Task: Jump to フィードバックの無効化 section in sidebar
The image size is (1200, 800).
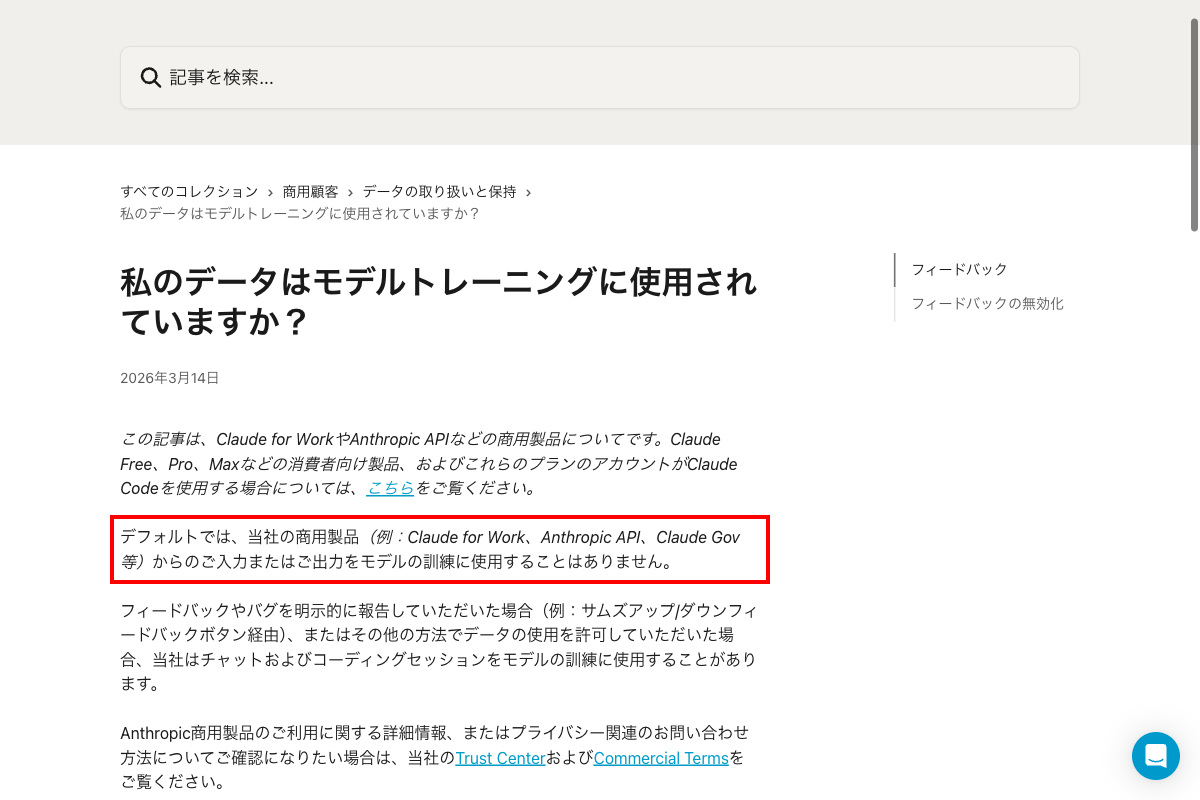Action: click(x=987, y=303)
